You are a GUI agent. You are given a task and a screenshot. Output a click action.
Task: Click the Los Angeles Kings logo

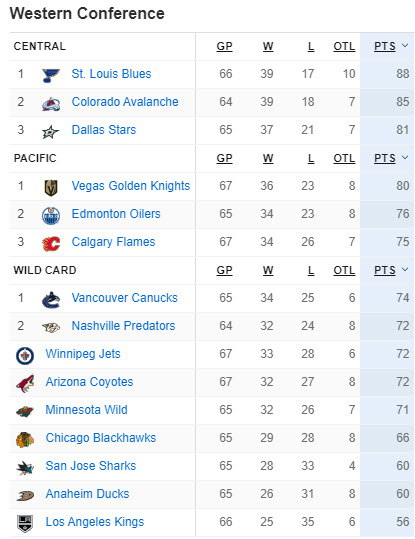(x=25, y=524)
